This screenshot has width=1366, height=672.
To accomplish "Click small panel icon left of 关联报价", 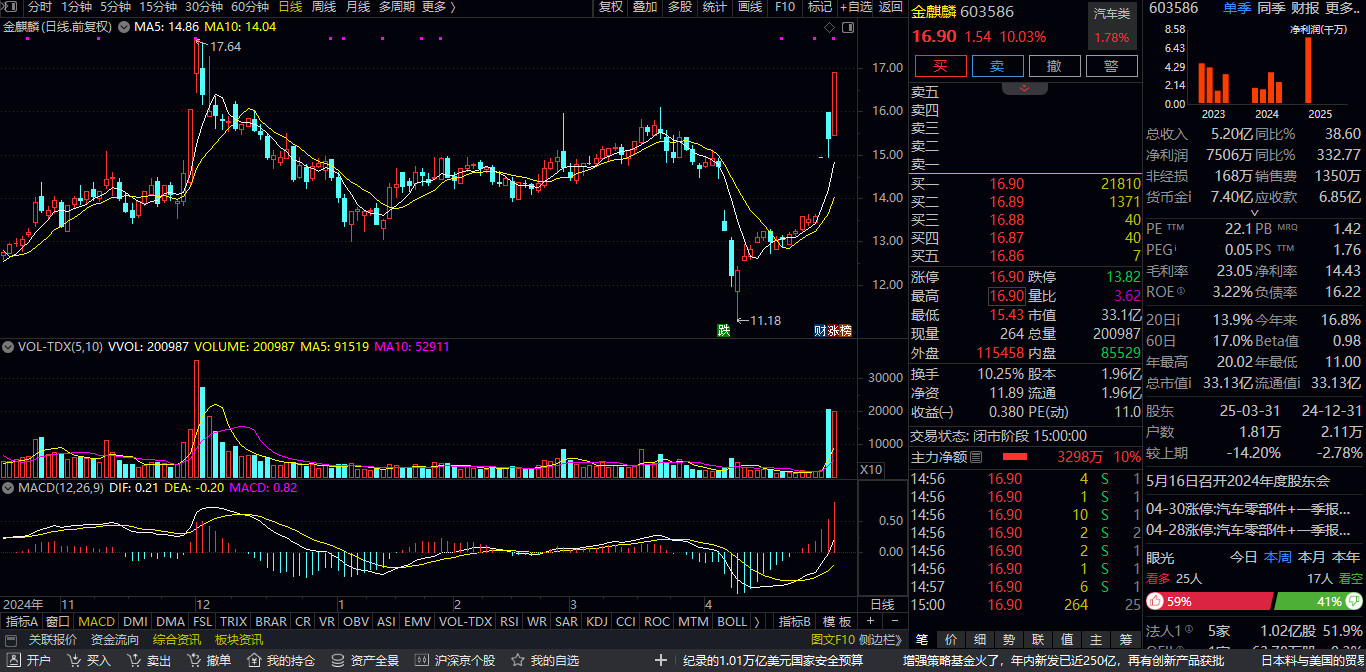I will [9, 640].
